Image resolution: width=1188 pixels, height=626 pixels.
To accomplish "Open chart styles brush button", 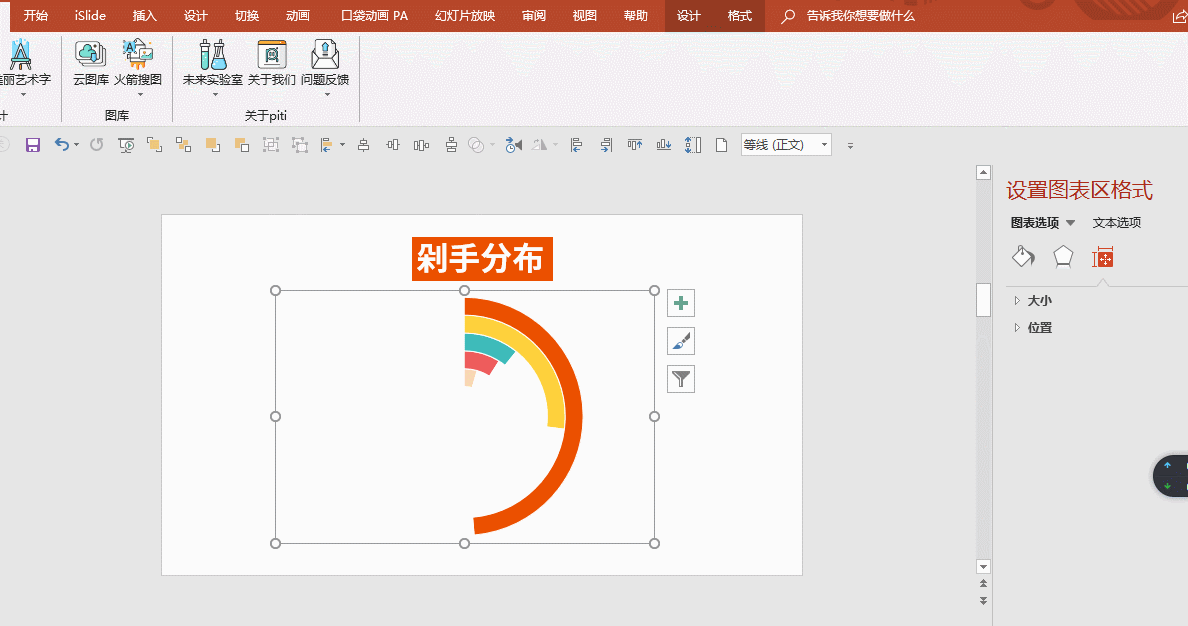I will pos(681,341).
